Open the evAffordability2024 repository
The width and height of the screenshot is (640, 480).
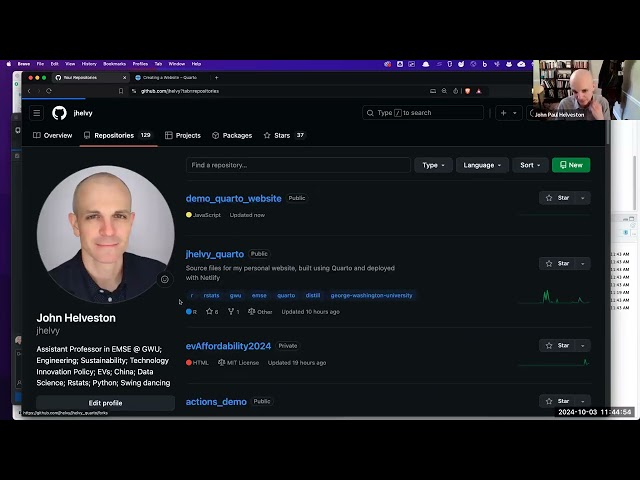tap(228, 346)
